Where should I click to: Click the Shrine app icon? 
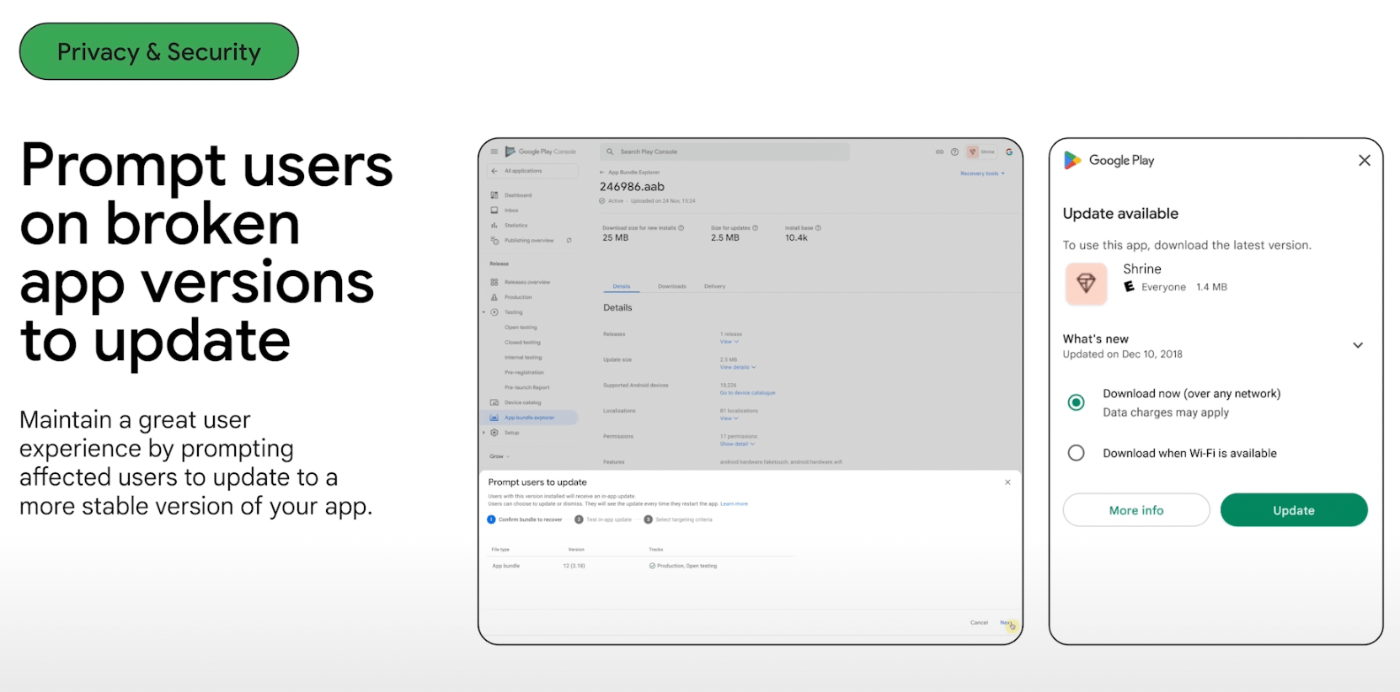click(x=1085, y=284)
